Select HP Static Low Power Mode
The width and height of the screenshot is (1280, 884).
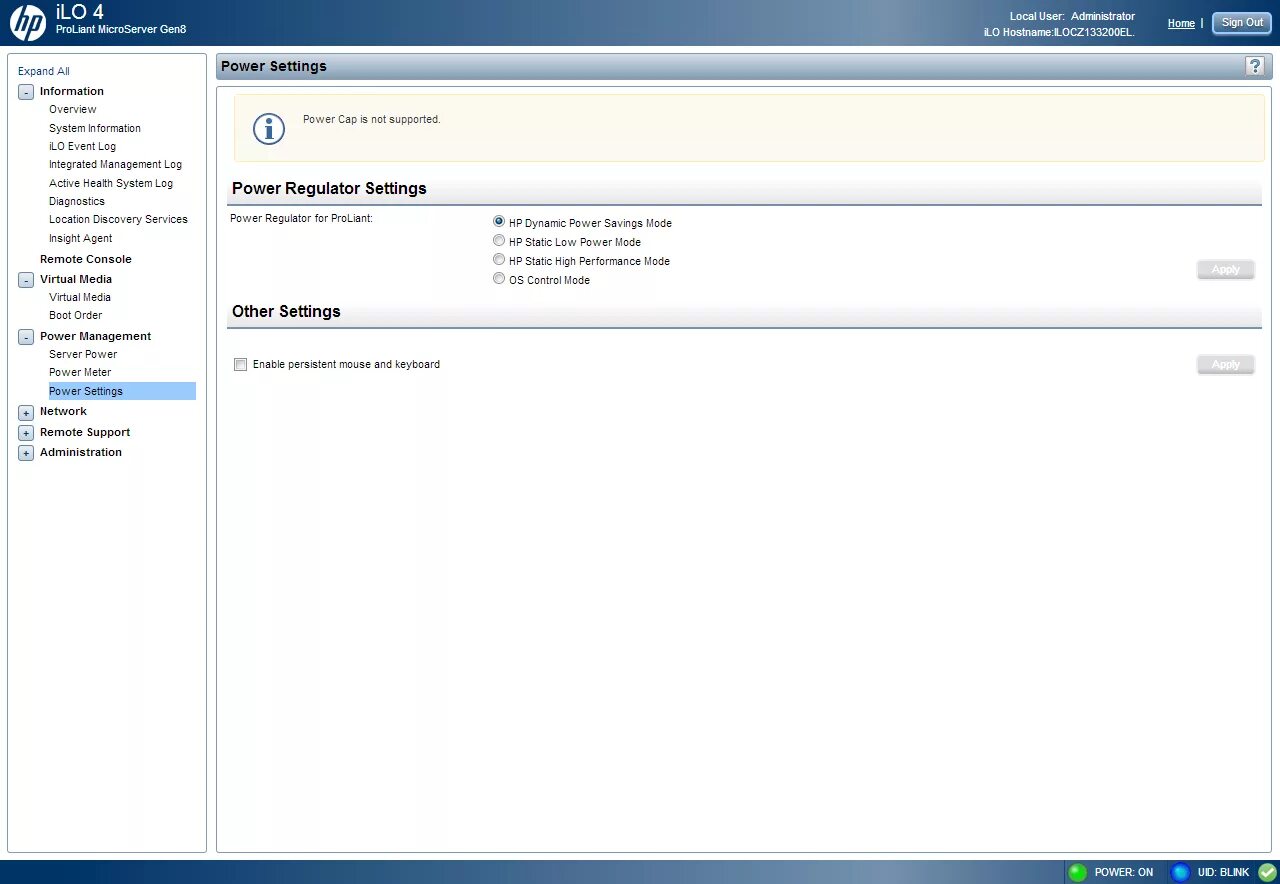pos(499,241)
